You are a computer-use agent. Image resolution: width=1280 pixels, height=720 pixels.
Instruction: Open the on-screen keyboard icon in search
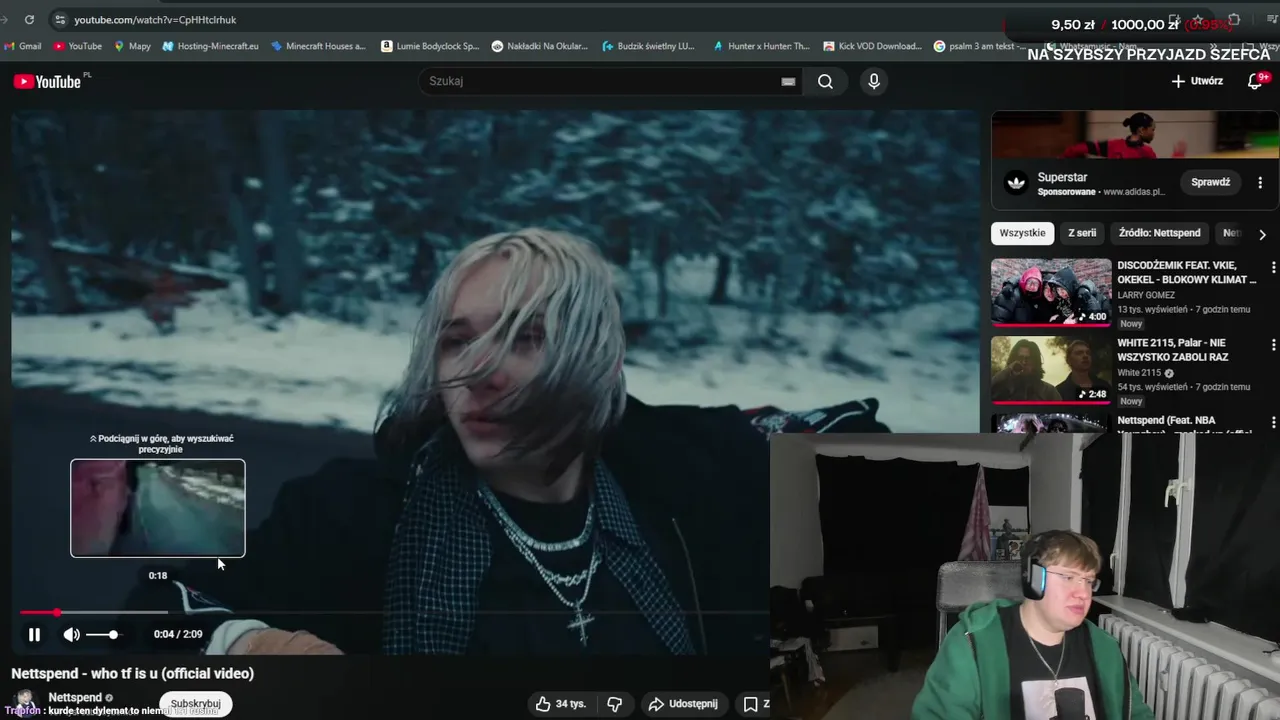(788, 82)
